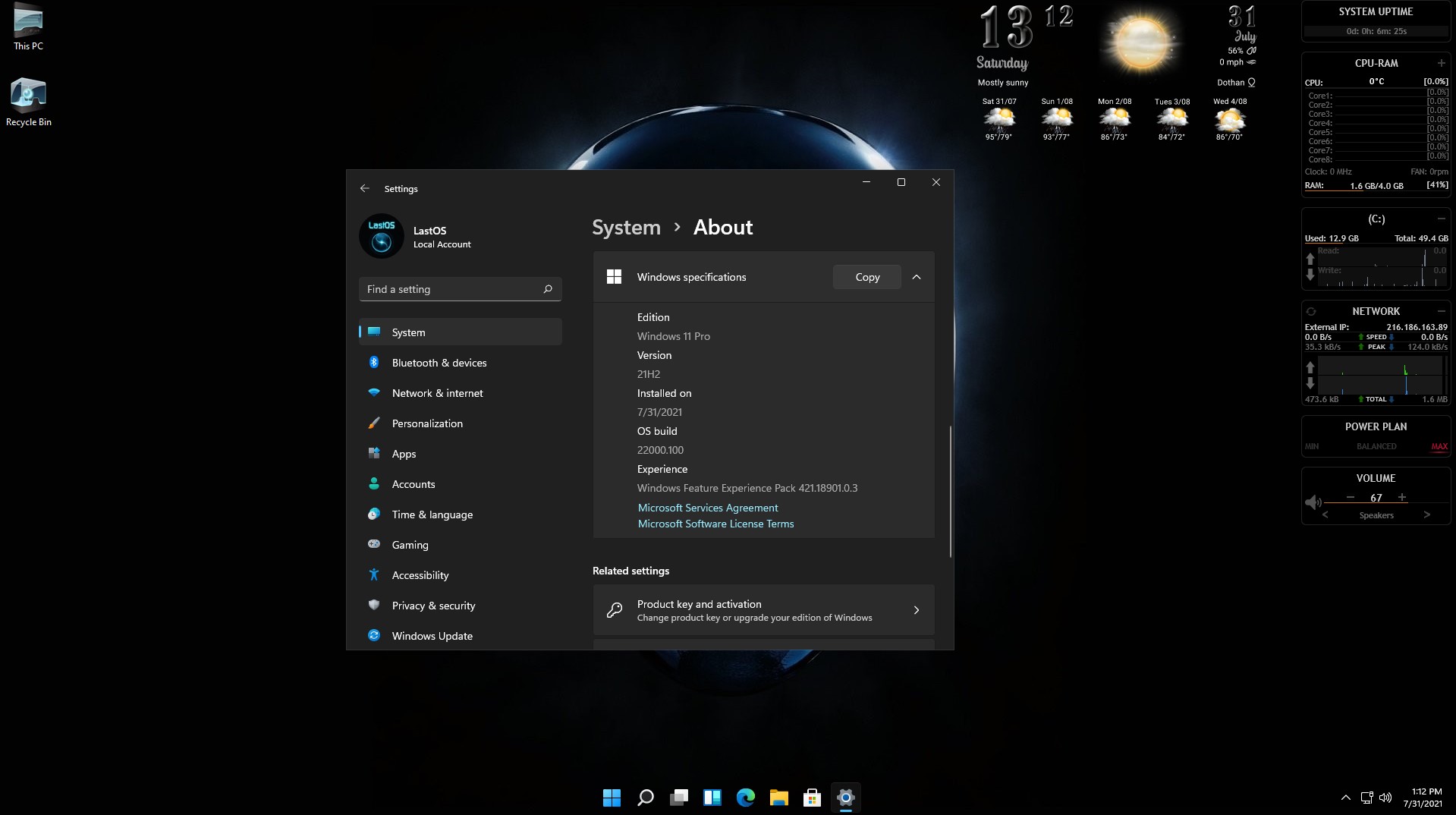Viewport: 1456px width, 815px height.
Task: Copy Windows specifications
Action: coord(867,277)
